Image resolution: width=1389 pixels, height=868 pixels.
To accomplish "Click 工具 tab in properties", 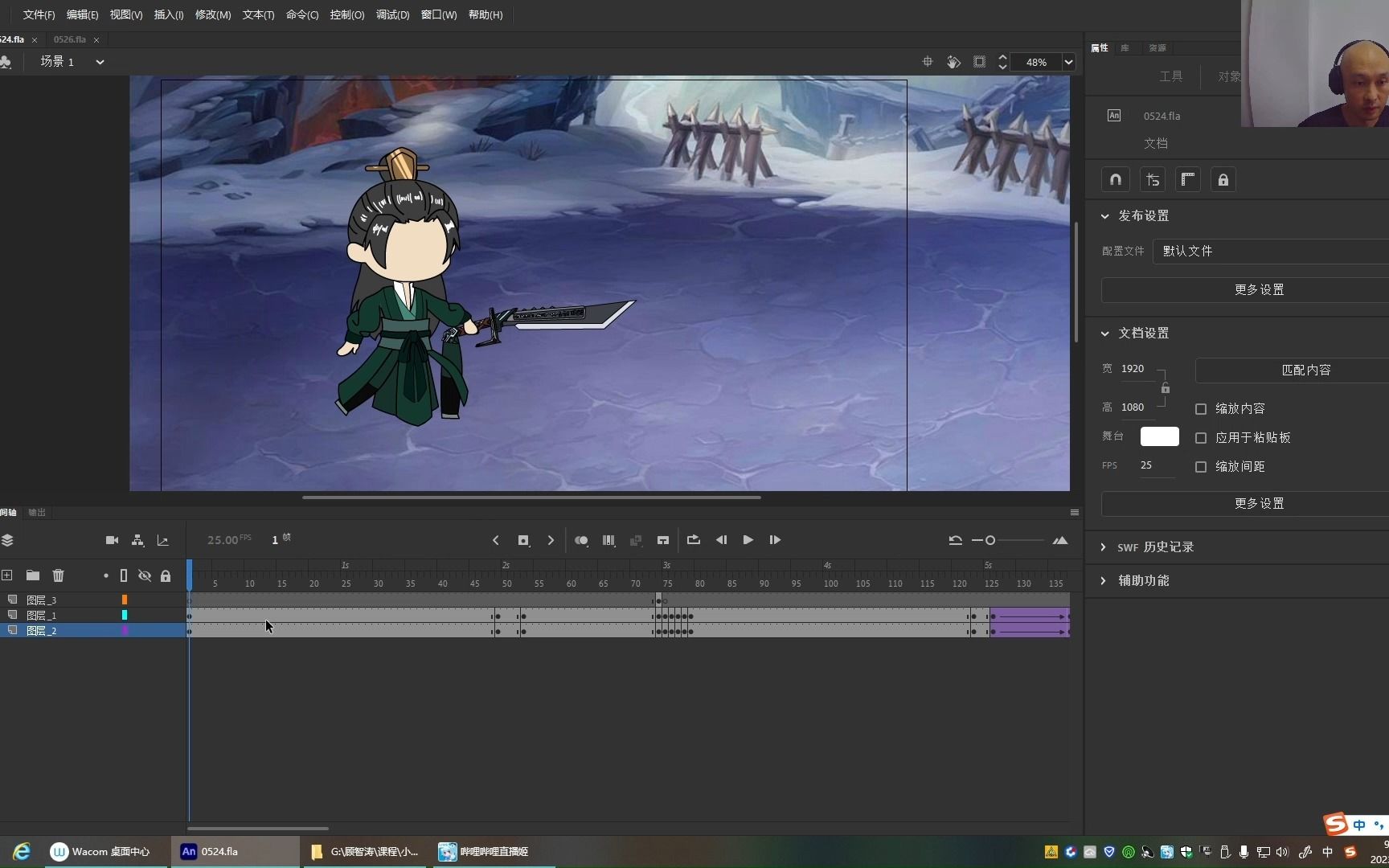I will tap(1171, 76).
